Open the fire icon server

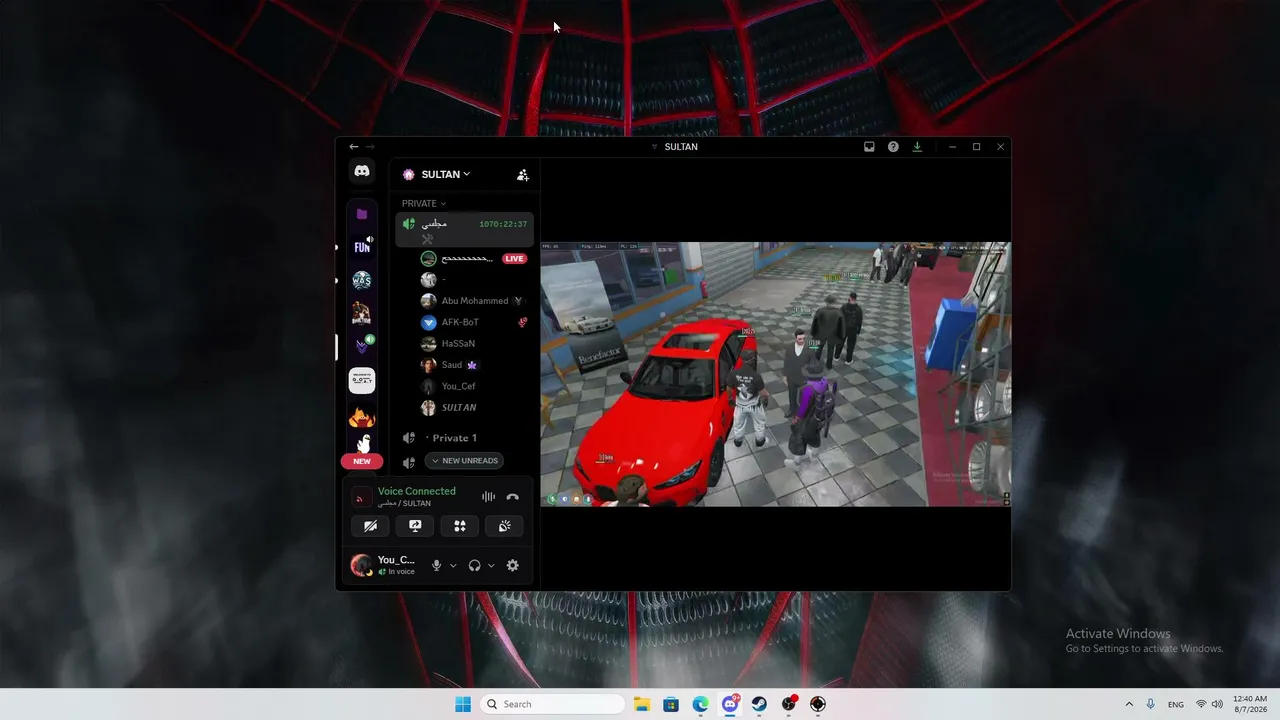362,415
